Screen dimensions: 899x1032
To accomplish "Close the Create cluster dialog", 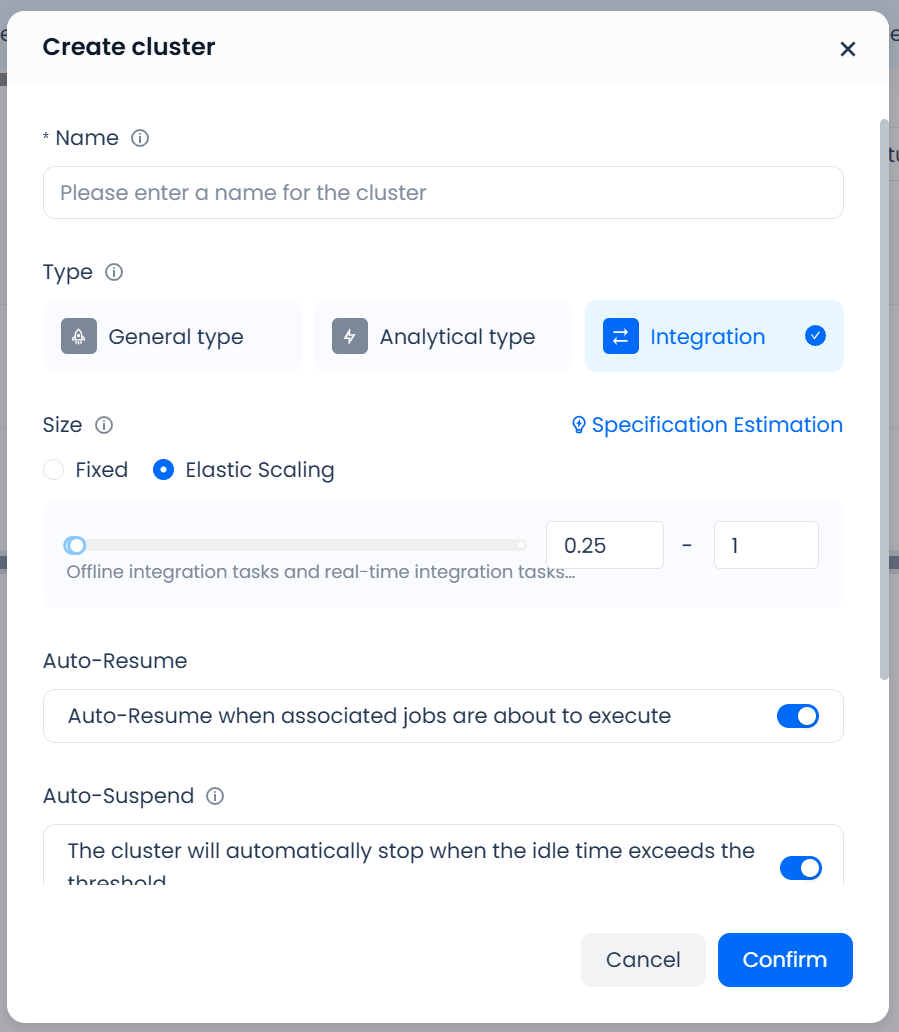I will tap(848, 49).
